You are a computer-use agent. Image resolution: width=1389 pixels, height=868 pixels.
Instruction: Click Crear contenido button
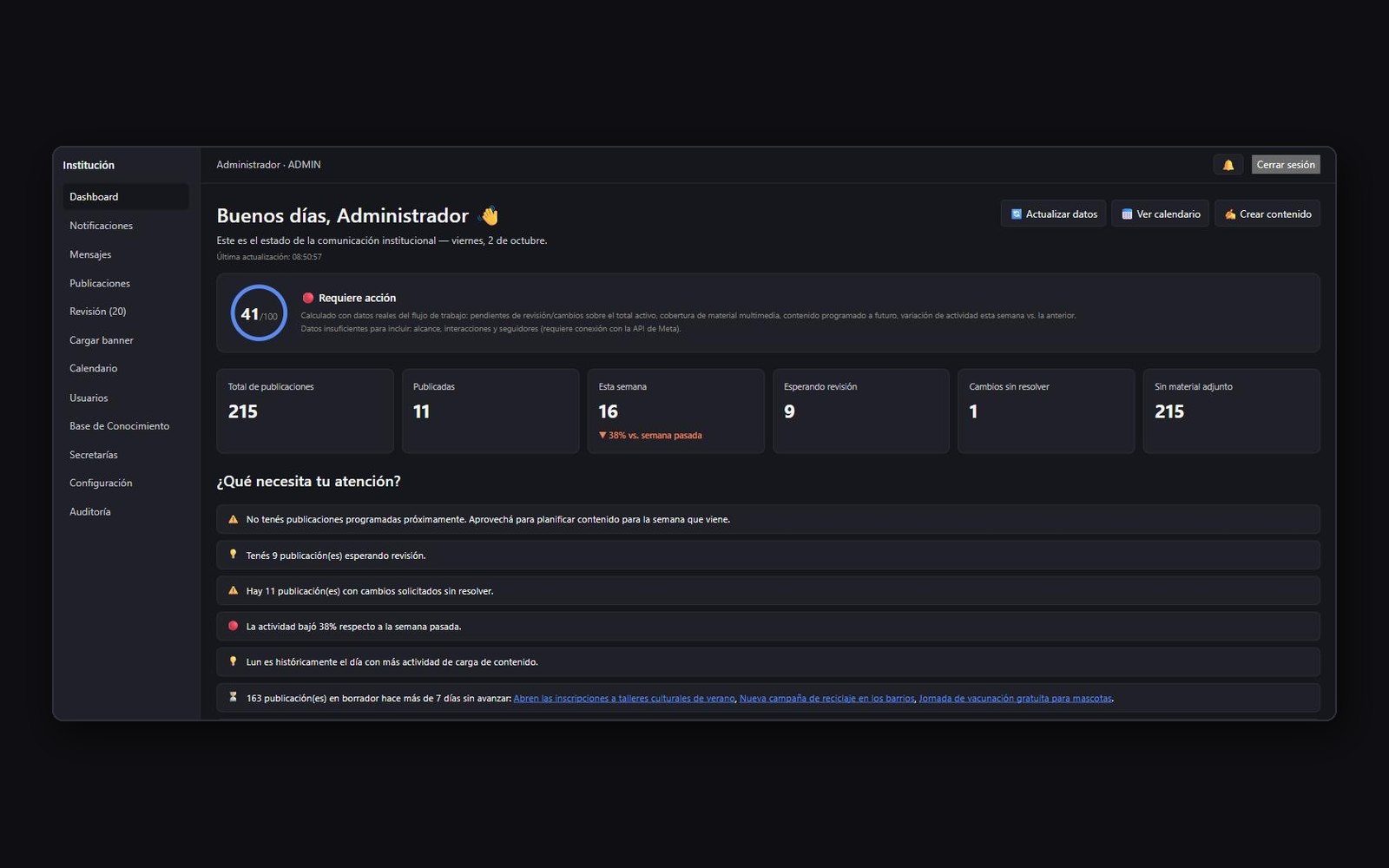click(x=1267, y=214)
